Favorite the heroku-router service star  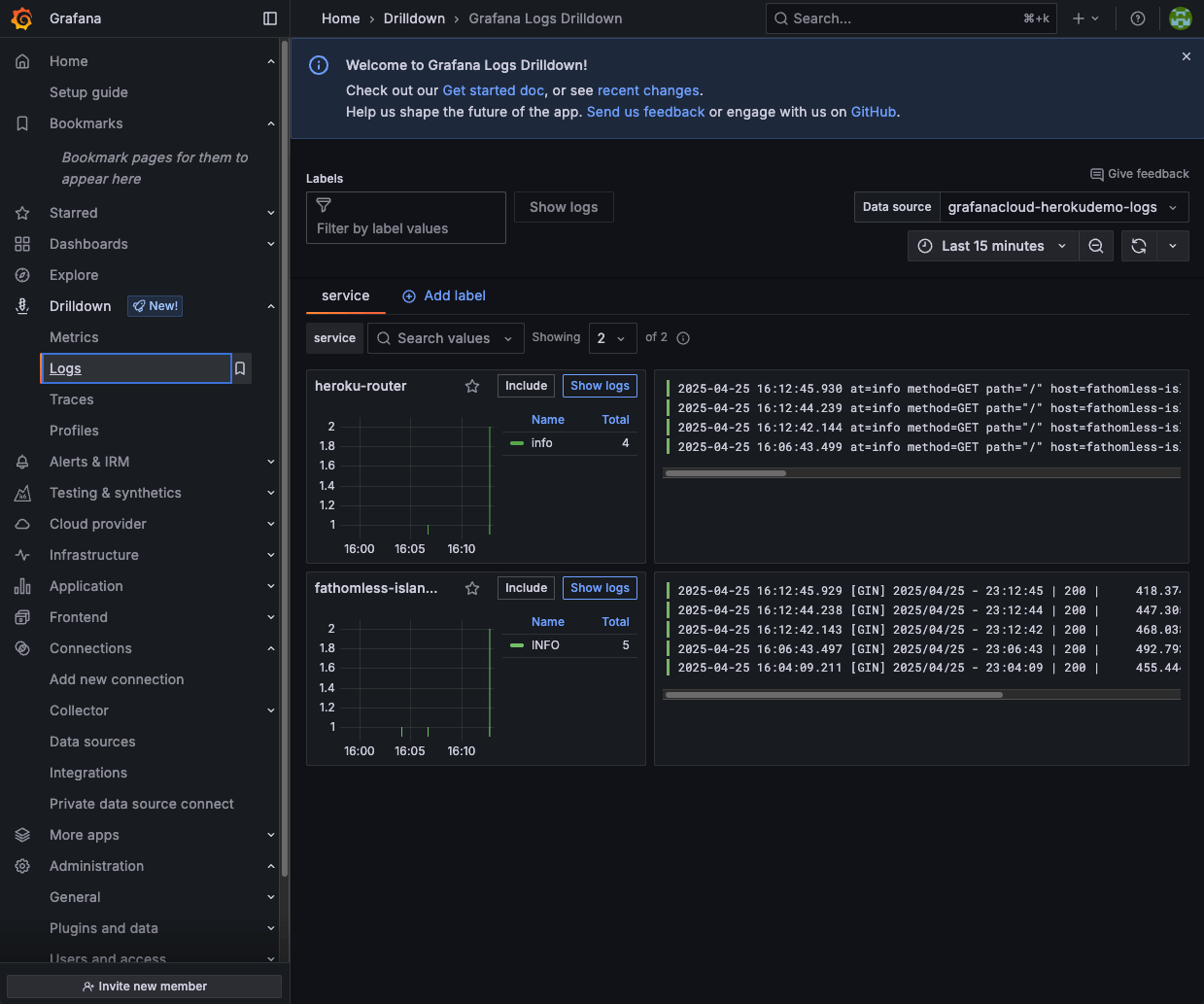coord(472,386)
